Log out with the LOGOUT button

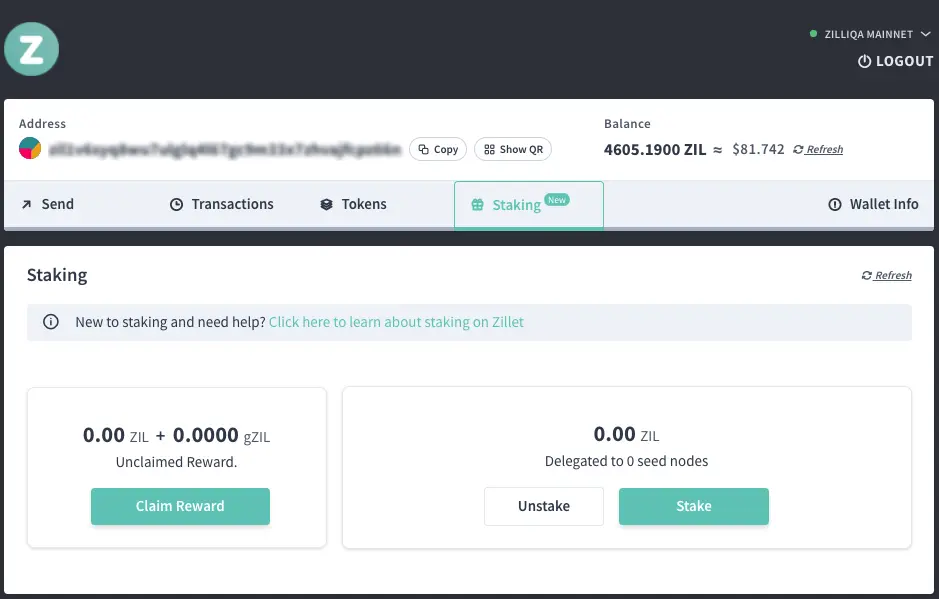(x=895, y=61)
